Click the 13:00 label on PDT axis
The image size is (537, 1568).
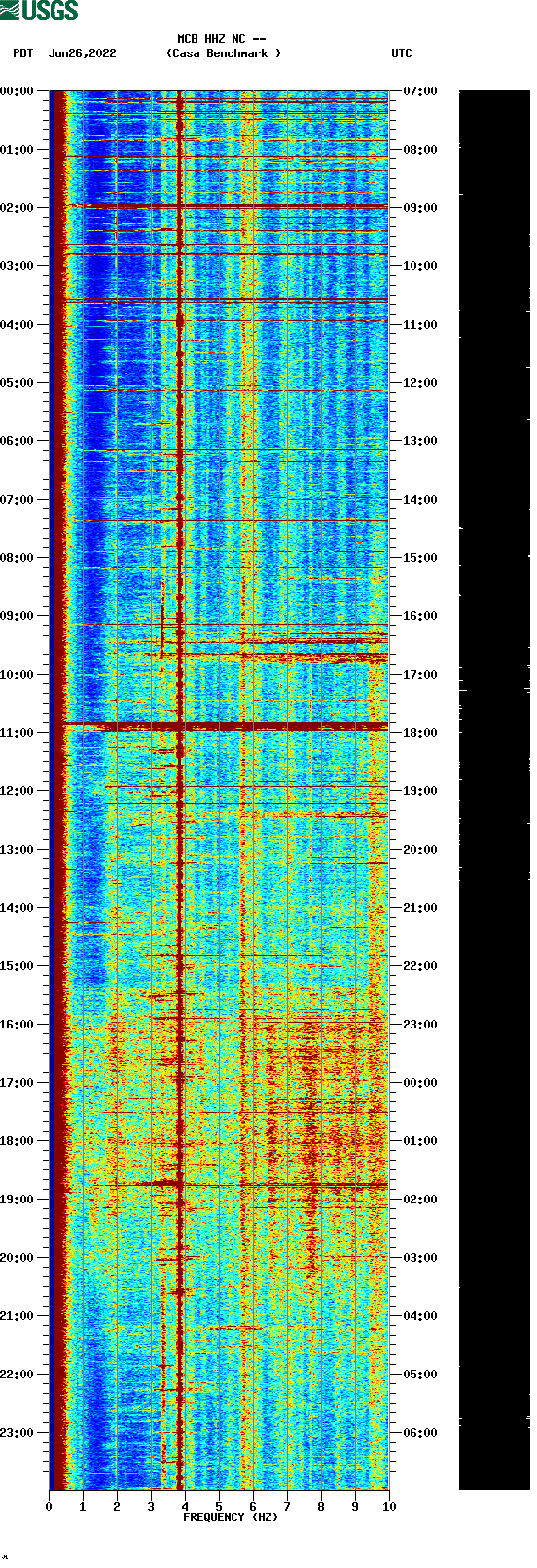pos(18,850)
